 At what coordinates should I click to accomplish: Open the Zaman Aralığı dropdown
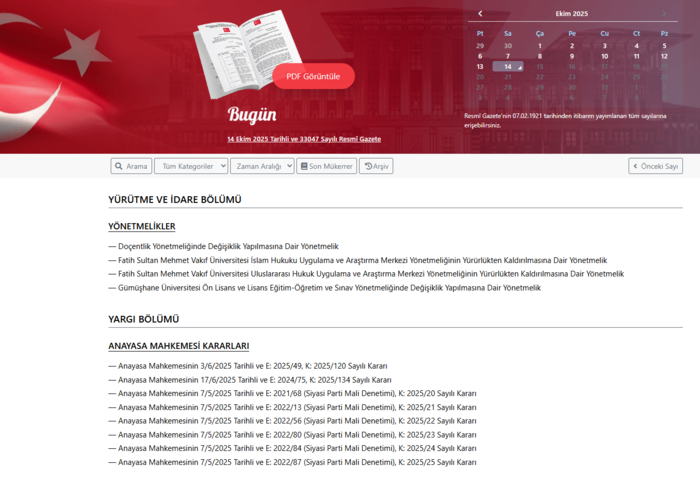262,166
